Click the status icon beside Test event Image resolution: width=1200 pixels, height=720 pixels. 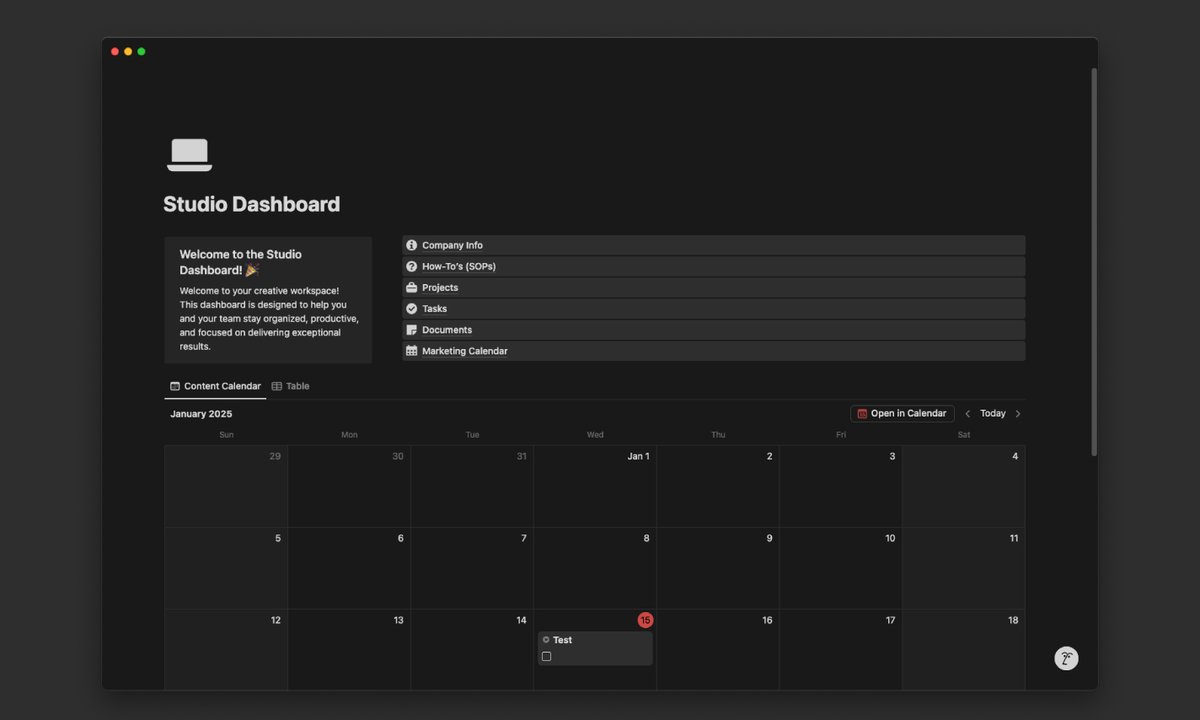click(x=546, y=640)
